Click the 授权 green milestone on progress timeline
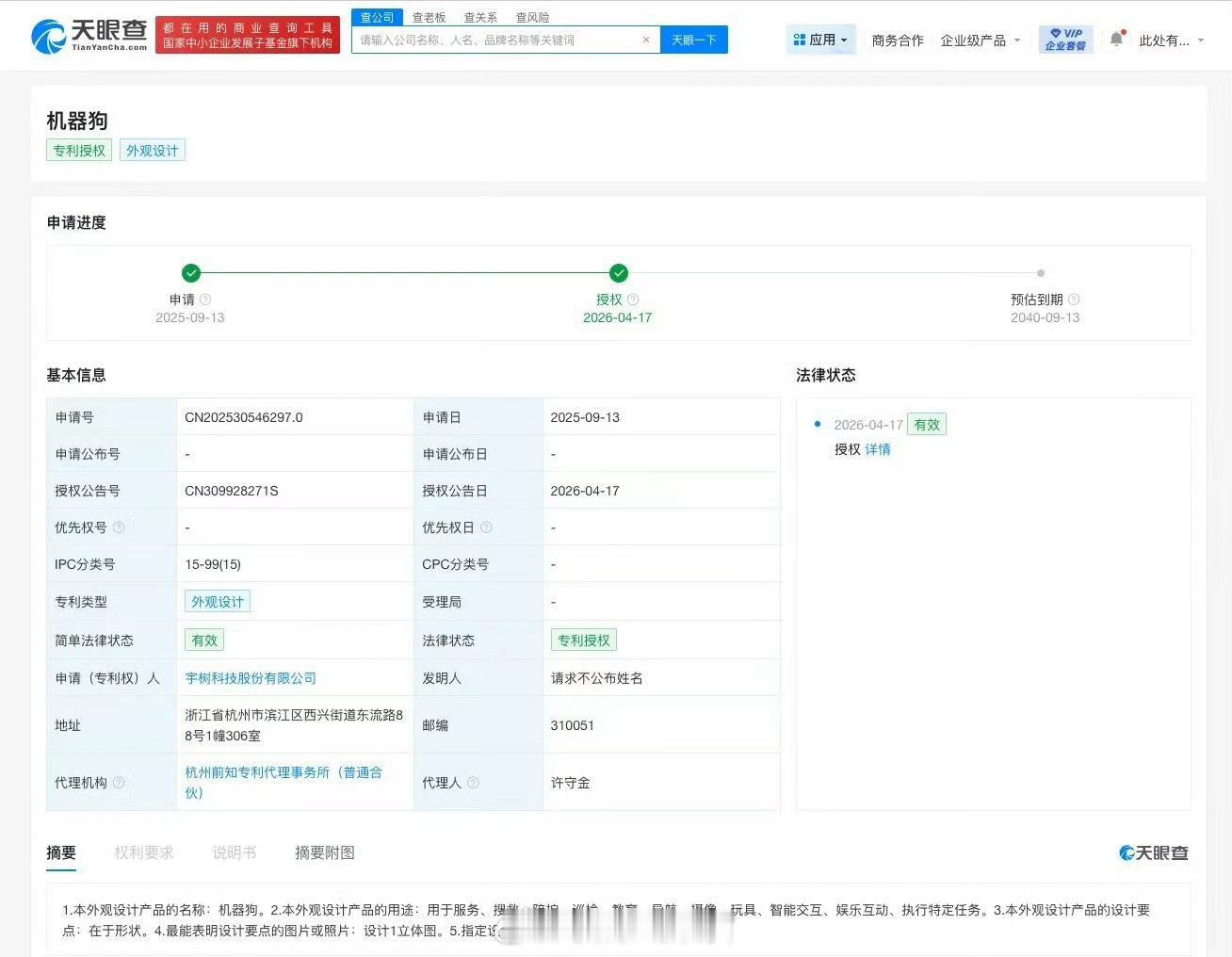Screen dimensions: 1232x957 [x=618, y=273]
